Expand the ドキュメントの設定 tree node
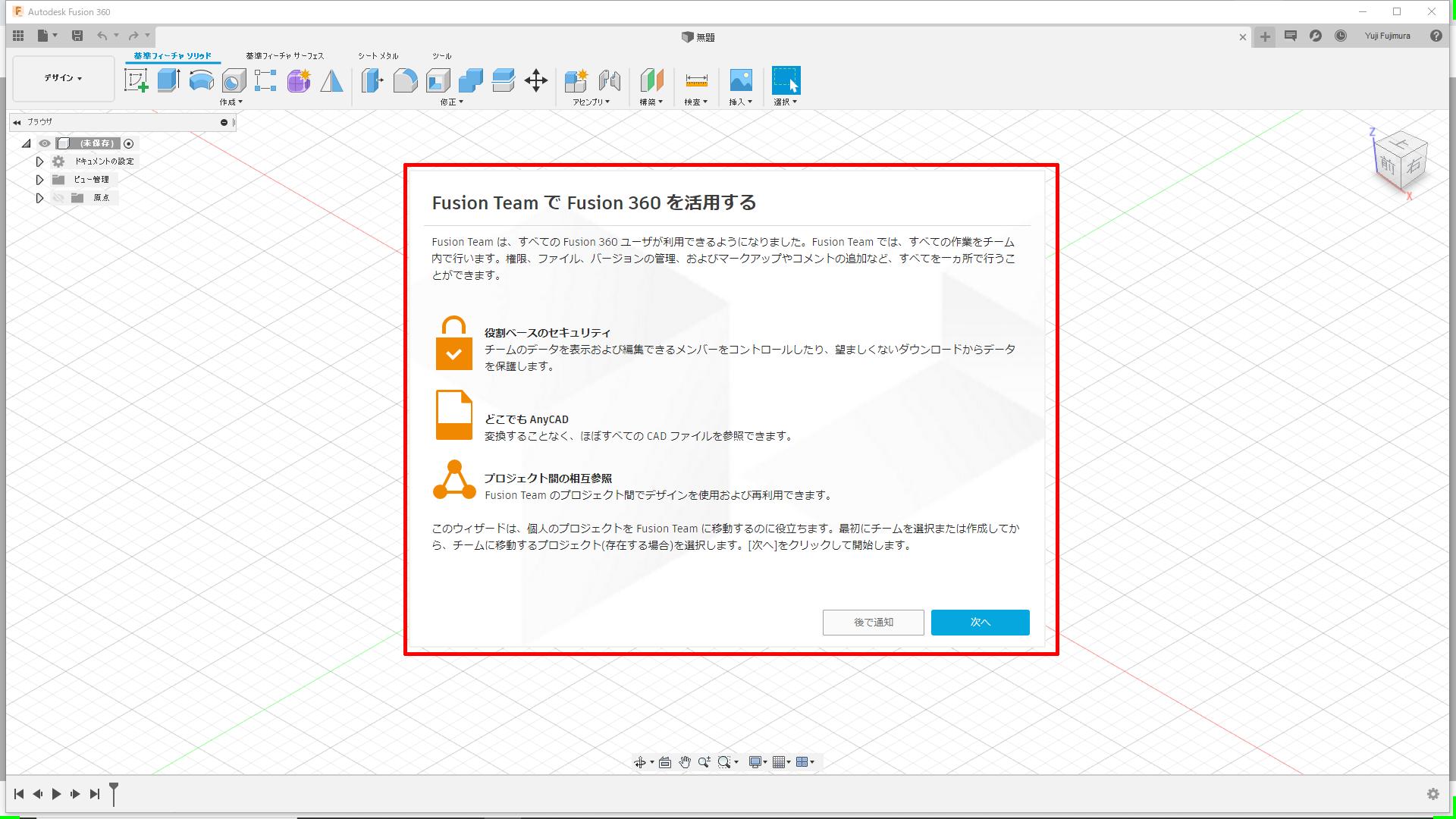 (39, 162)
